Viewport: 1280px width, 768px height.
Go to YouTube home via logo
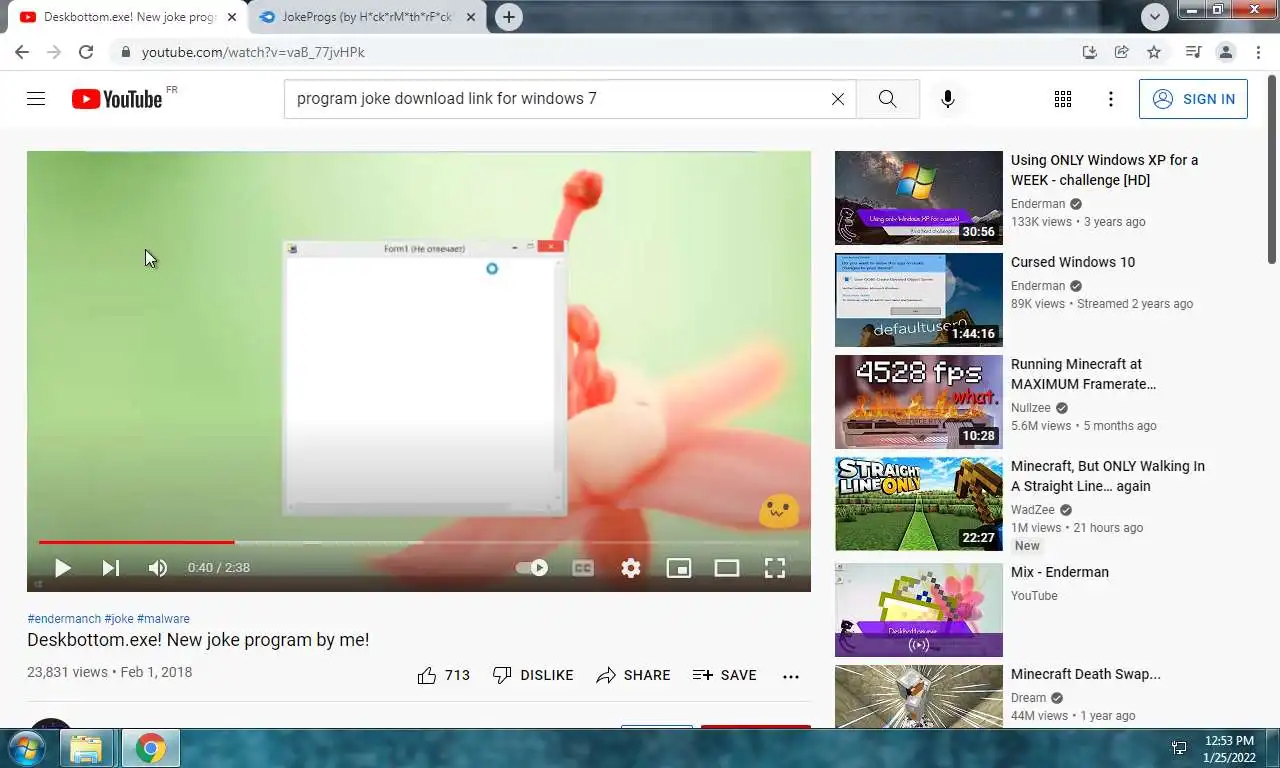117,99
